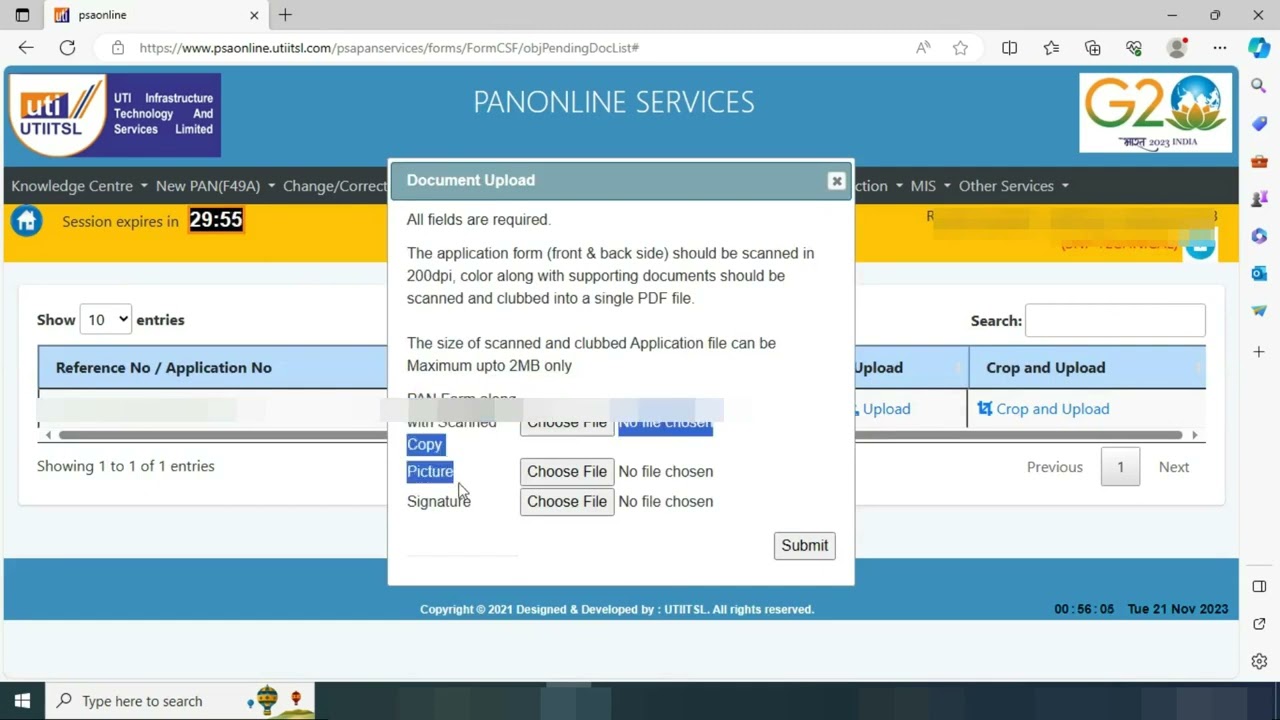Sort by Reference No / Application No column
This screenshot has width=1280, height=720.
(213, 368)
